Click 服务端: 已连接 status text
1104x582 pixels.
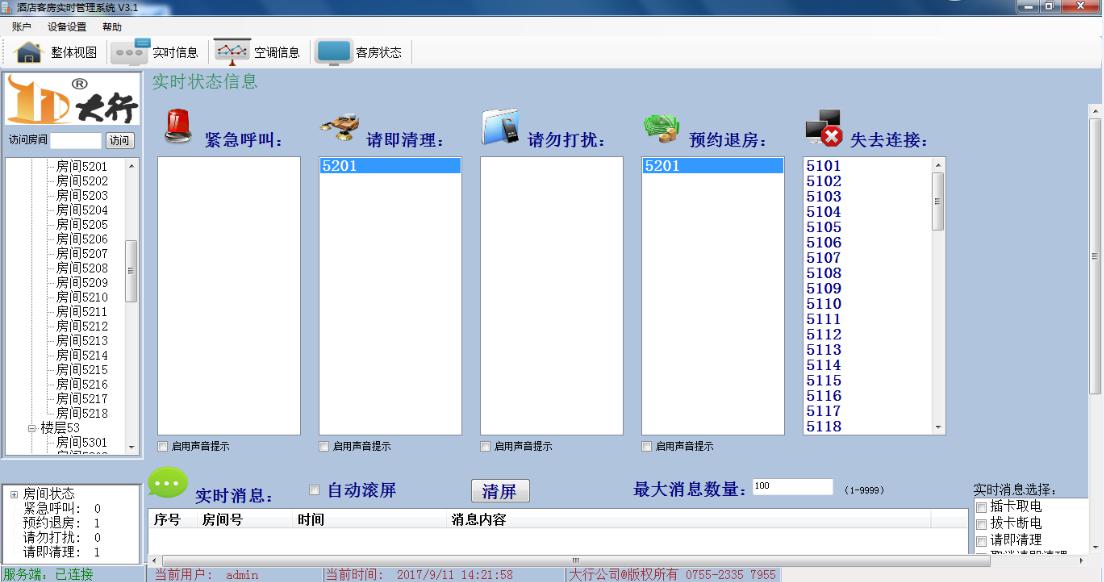pos(48,574)
